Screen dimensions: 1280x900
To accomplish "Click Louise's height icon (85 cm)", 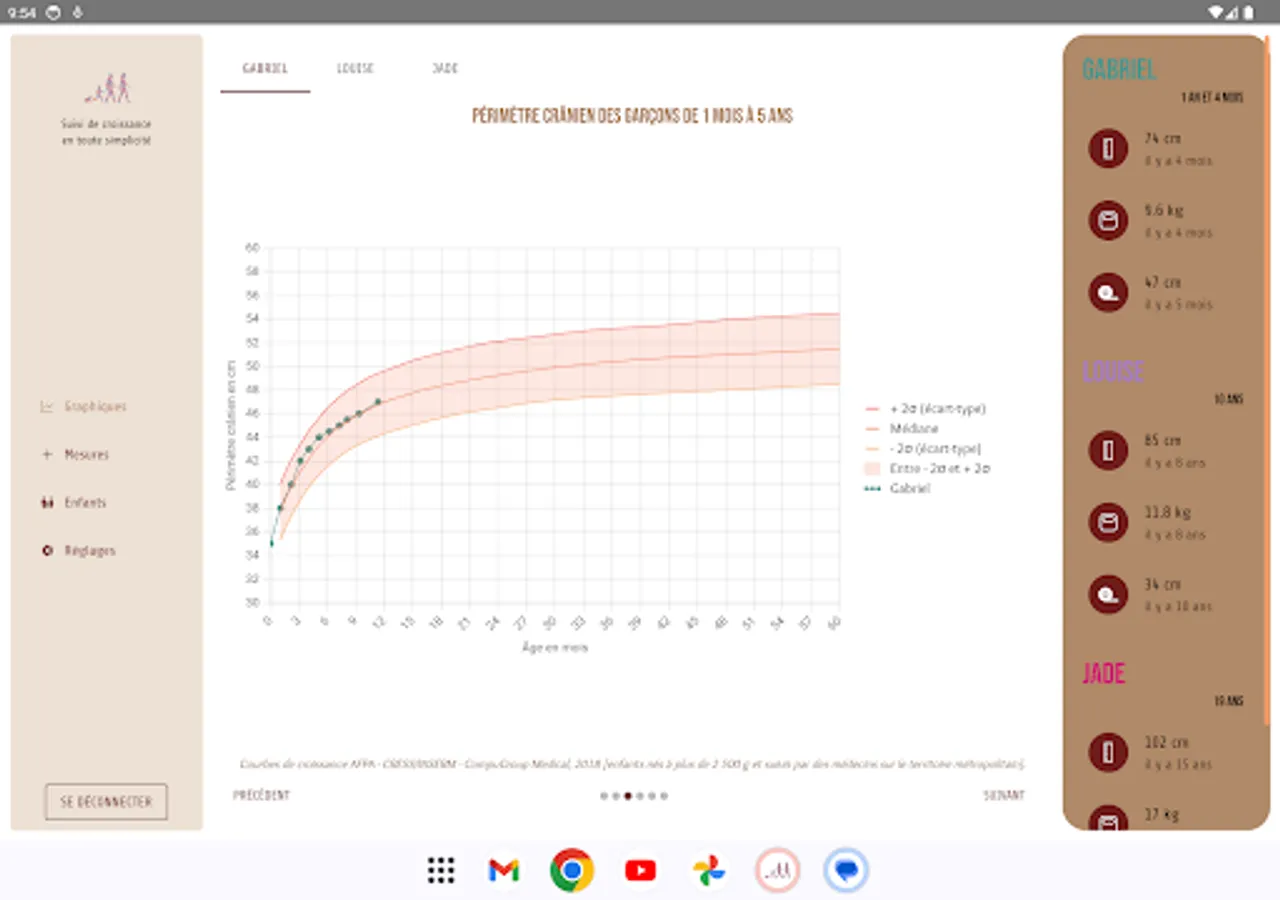I will coord(1108,451).
